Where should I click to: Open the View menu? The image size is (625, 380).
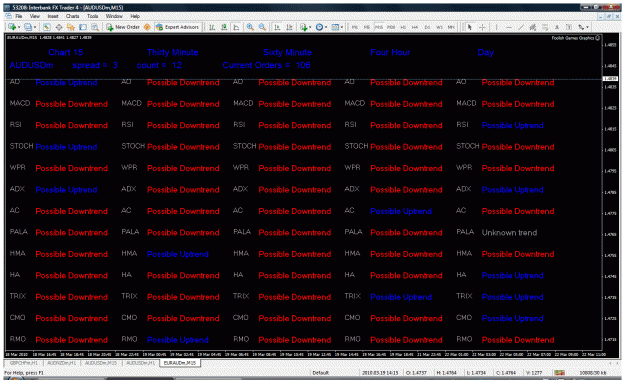coord(35,16)
